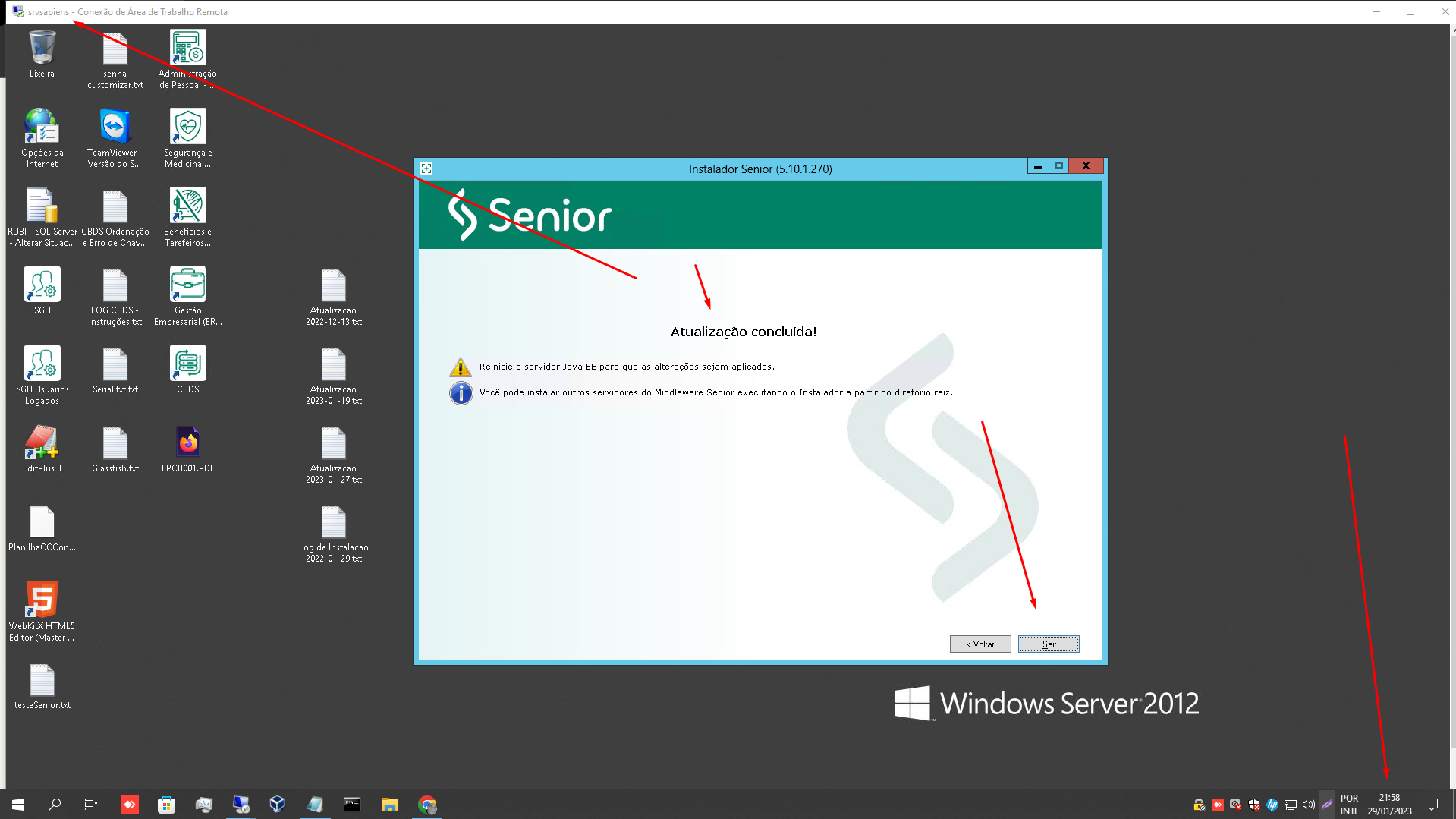Viewport: 1456px width, 819px height.
Task: Open VirtualBox from the taskbar
Action: tap(278, 805)
